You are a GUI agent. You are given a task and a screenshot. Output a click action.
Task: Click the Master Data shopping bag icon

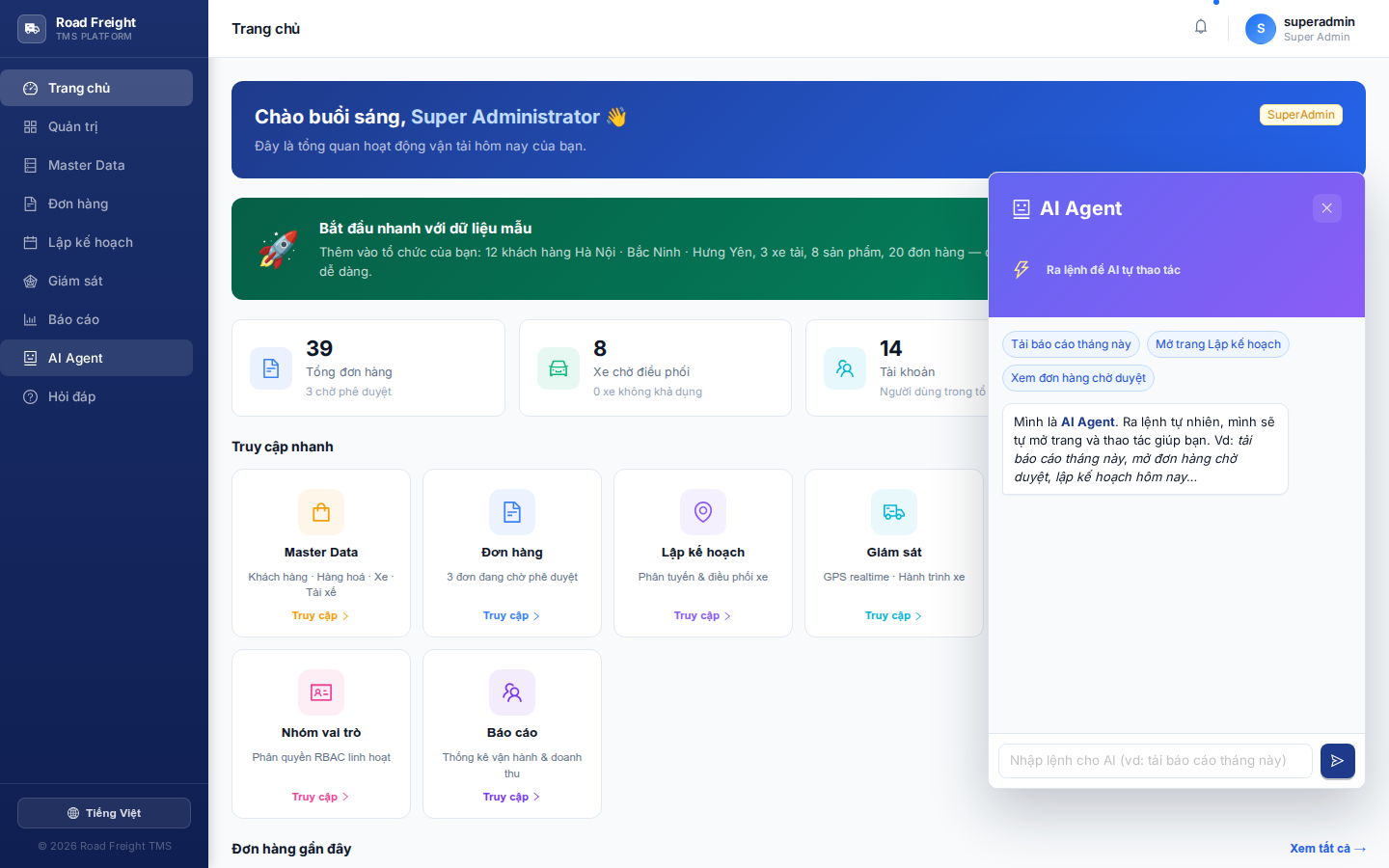coord(321,512)
